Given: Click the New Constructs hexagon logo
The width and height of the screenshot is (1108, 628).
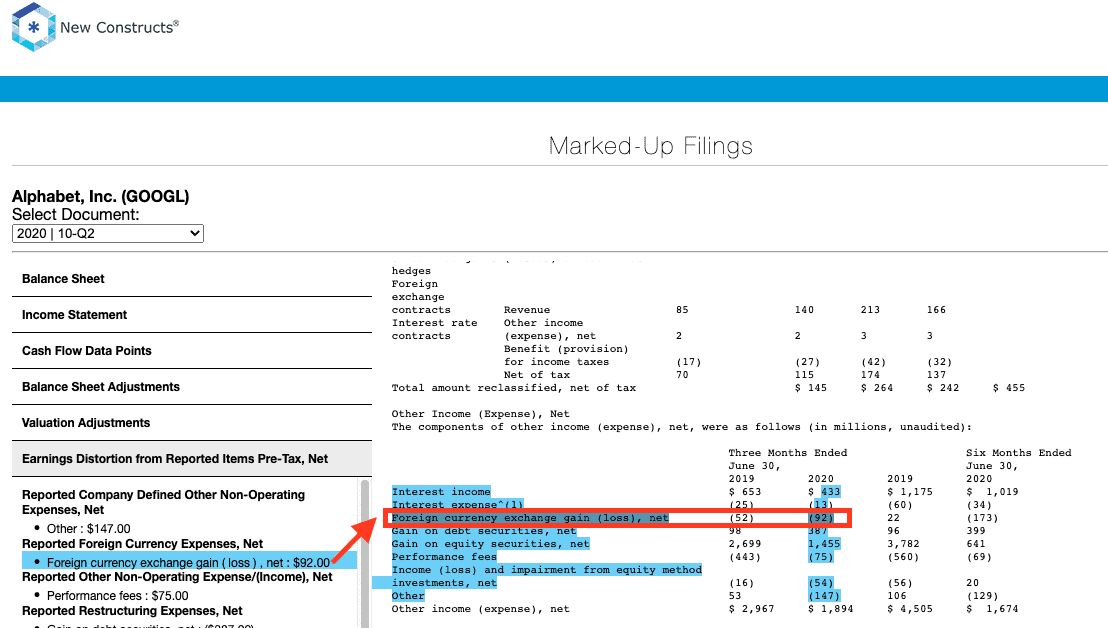Looking at the screenshot, I should pos(33,27).
